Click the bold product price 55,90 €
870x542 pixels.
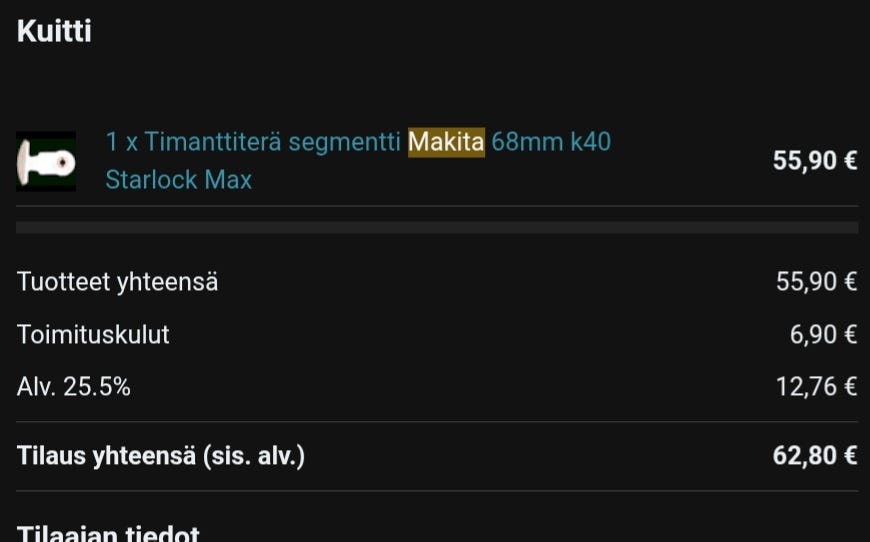814,161
